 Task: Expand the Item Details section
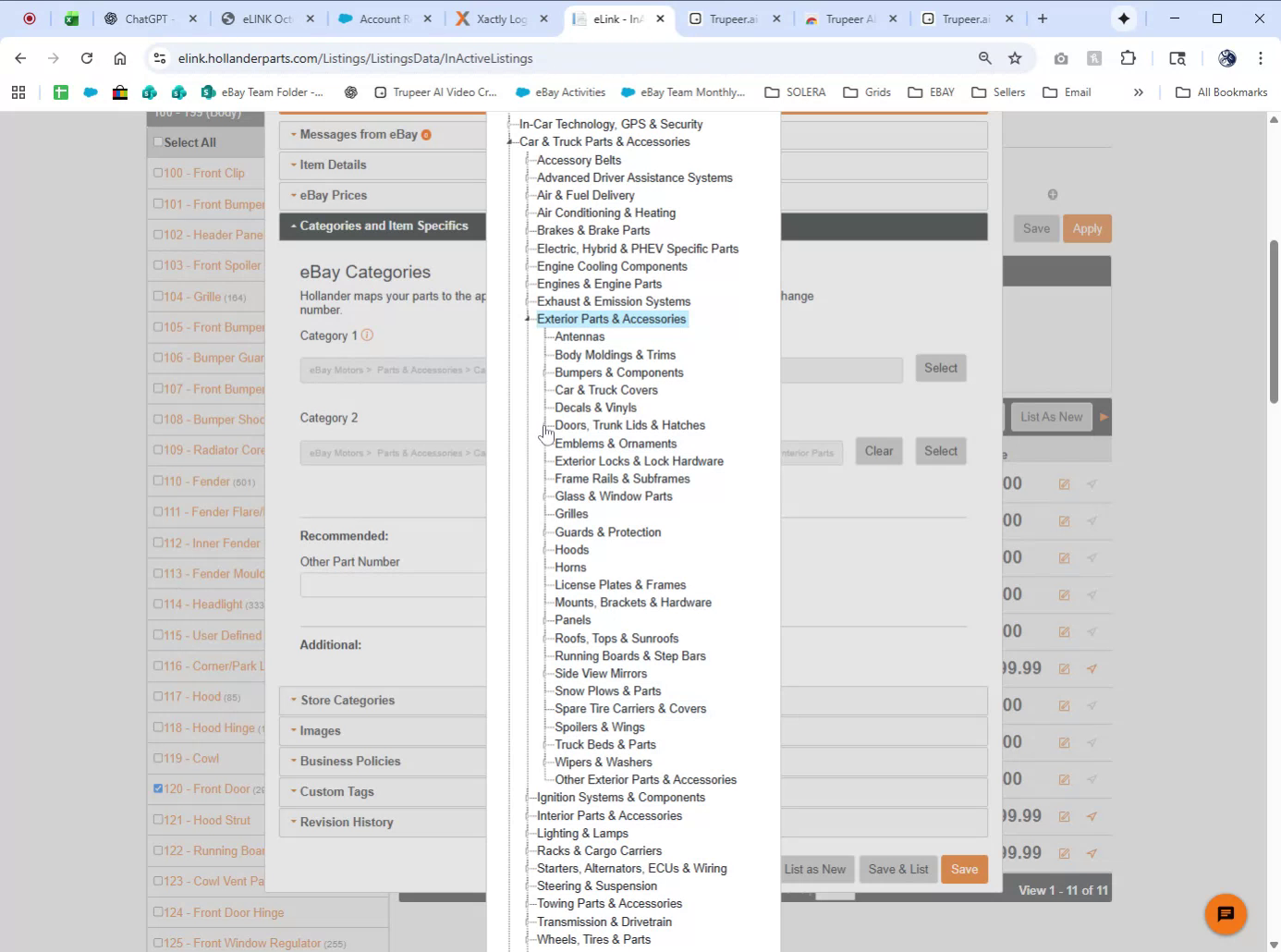click(x=383, y=165)
